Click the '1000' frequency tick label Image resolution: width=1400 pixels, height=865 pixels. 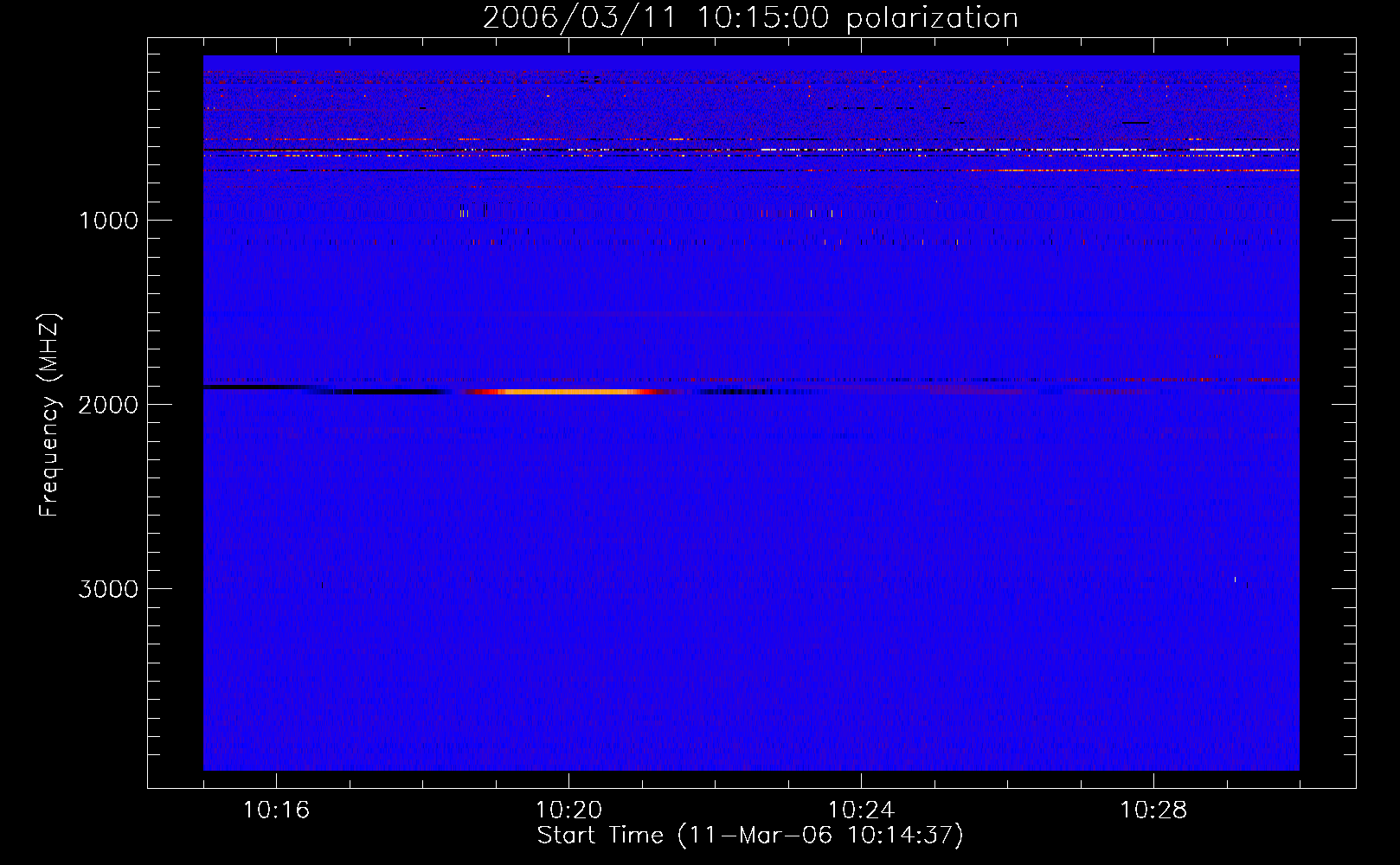click(108, 221)
